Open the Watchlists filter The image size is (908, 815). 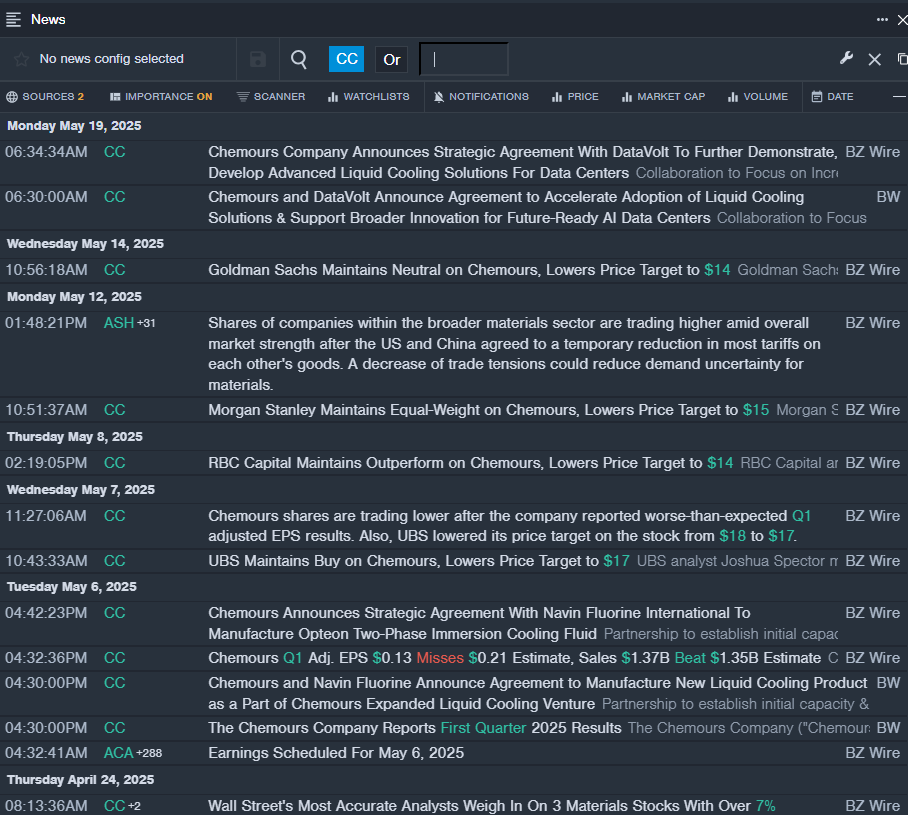tap(368, 97)
